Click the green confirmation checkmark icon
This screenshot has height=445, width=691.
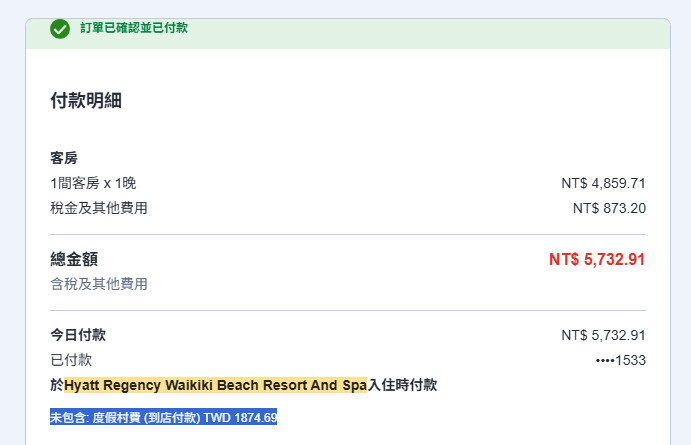(60, 29)
